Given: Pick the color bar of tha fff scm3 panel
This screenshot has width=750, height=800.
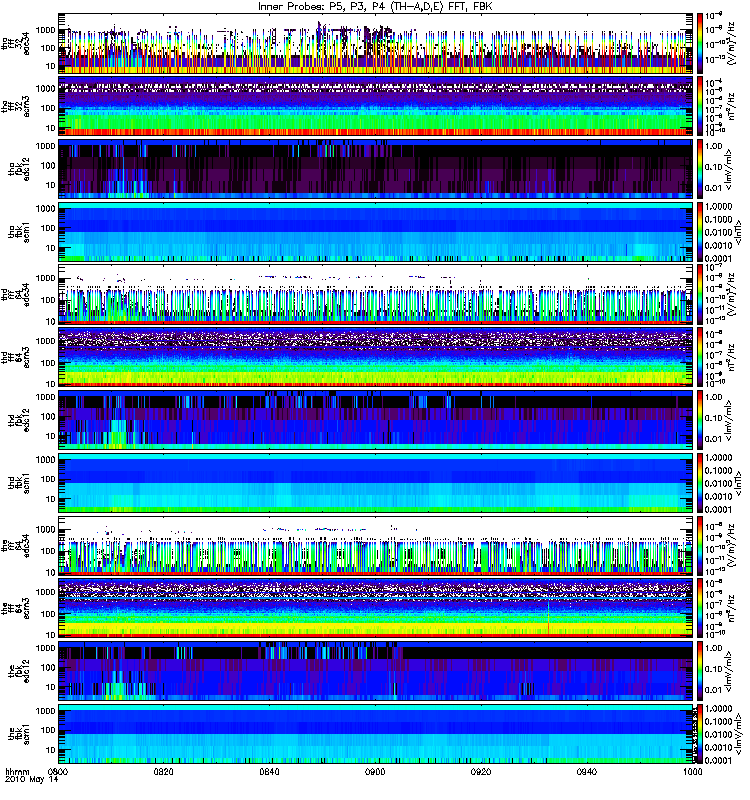Looking at the screenshot, I should (x=699, y=106).
